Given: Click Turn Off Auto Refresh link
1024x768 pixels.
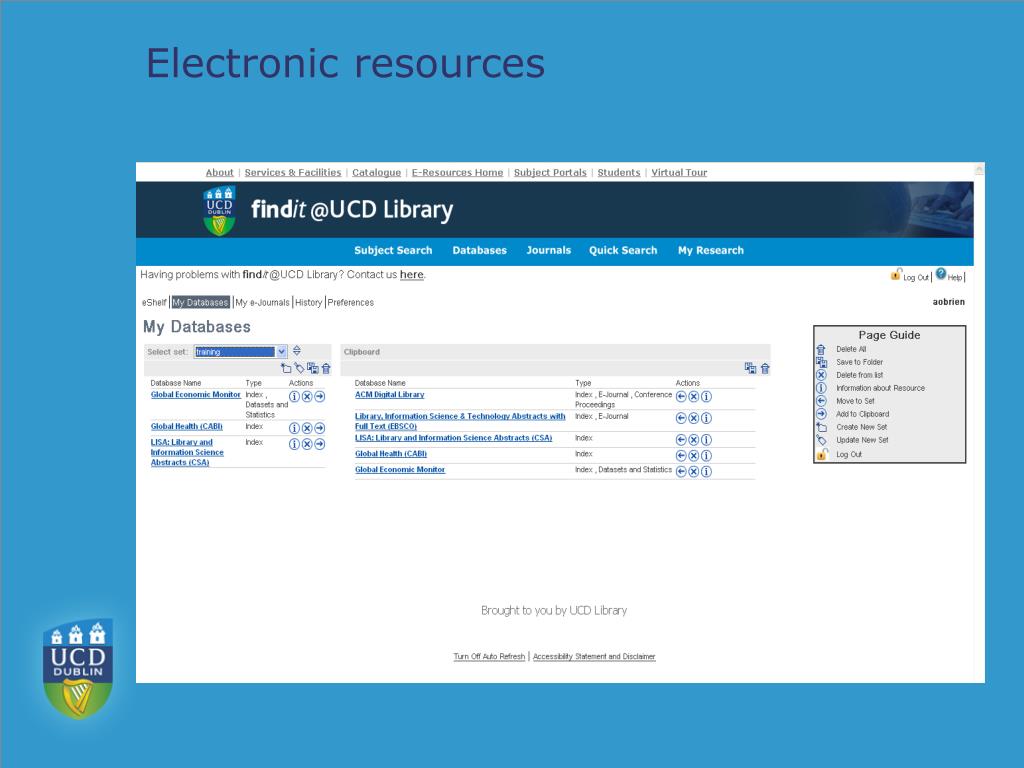Looking at the screenshot, I should (x=489, y=656).
